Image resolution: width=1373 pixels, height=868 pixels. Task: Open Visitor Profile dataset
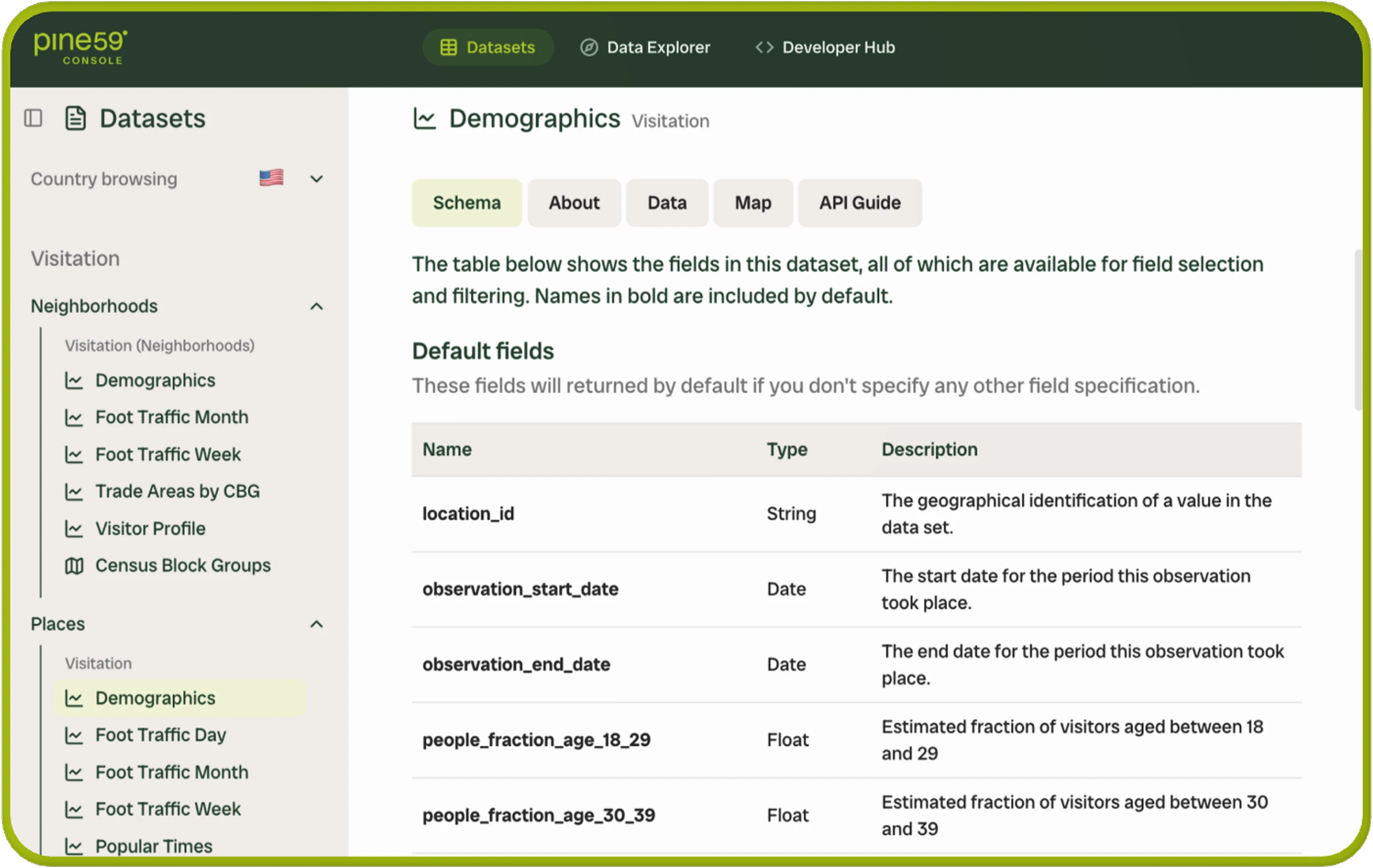pyautogui.click(x=150, y=528)
